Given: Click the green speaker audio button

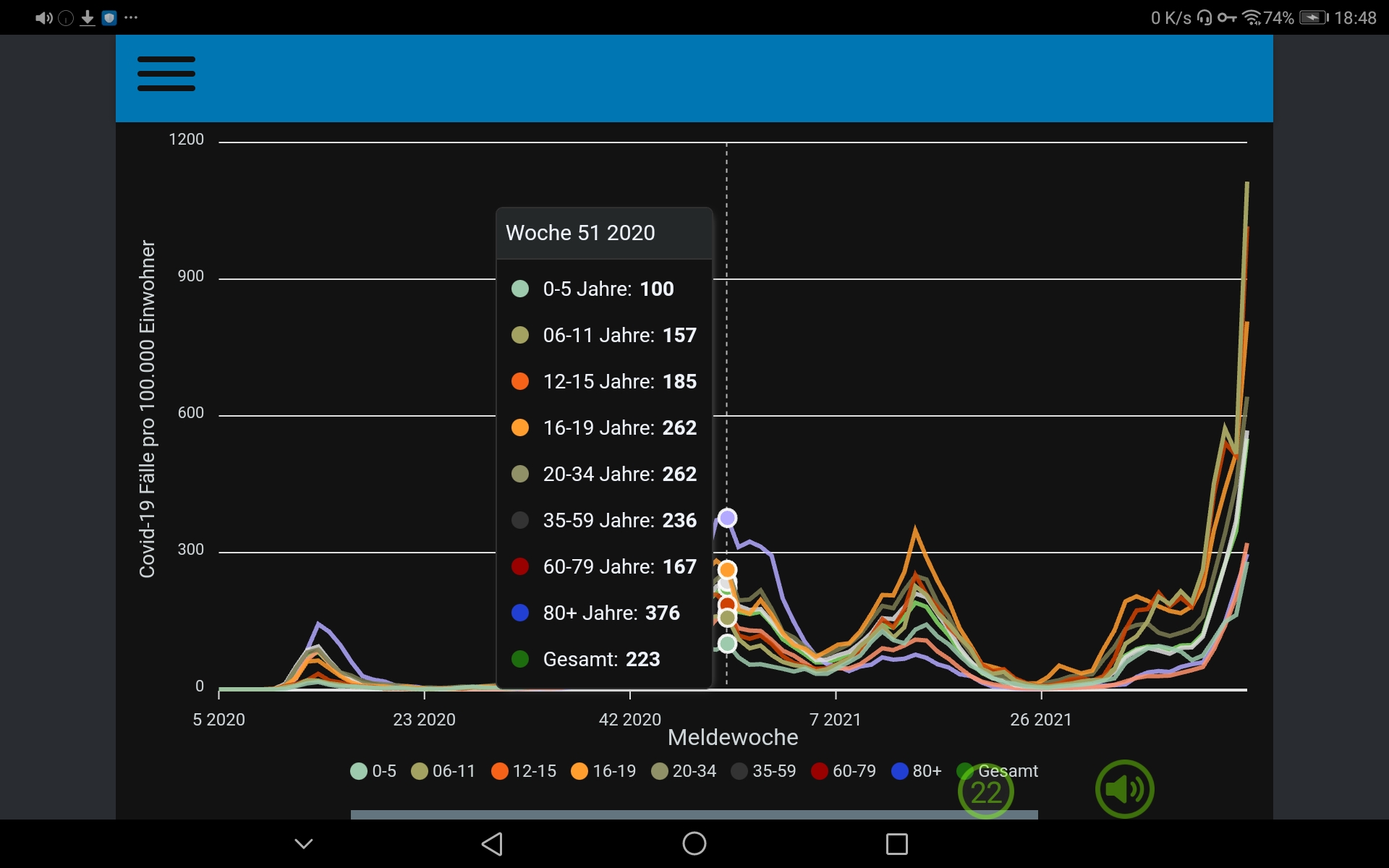Looking at the screenshot, I should [1123, 788].
